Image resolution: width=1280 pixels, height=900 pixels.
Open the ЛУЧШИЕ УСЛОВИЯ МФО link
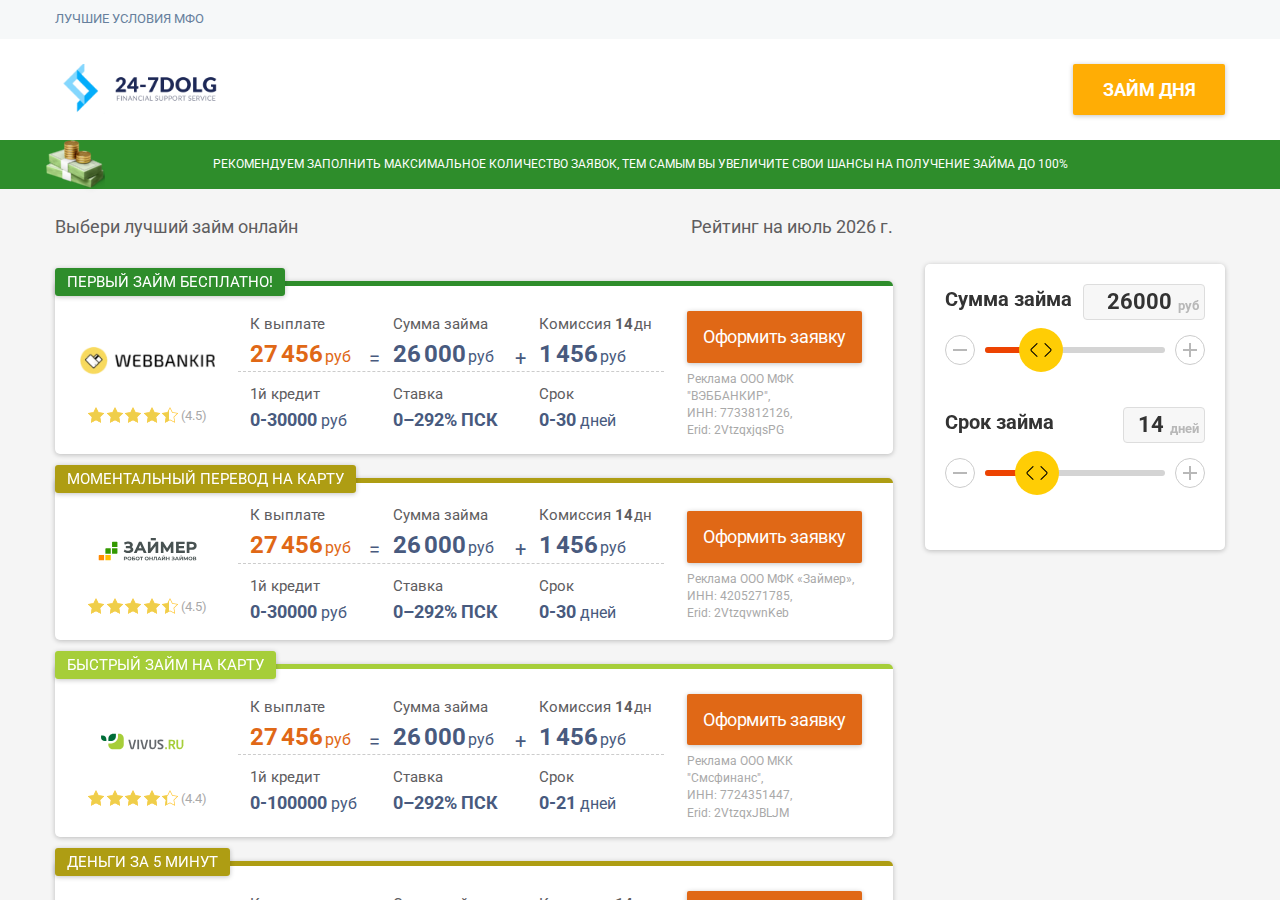pyautogui.click(x=130, y=19)
